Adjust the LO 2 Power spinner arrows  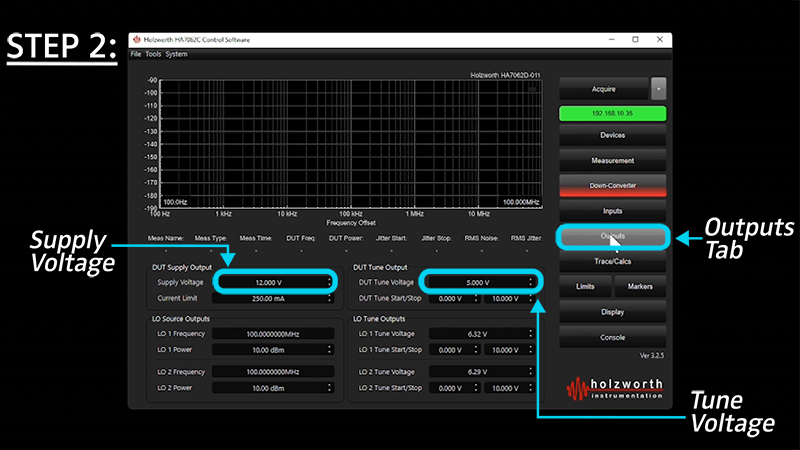tap(329, 388)
